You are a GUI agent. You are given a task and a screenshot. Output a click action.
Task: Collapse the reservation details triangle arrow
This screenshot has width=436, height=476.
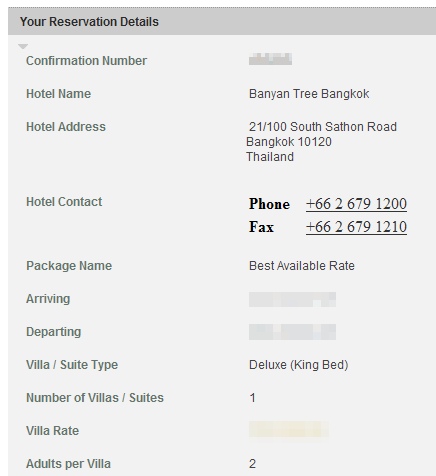(23, 46)
